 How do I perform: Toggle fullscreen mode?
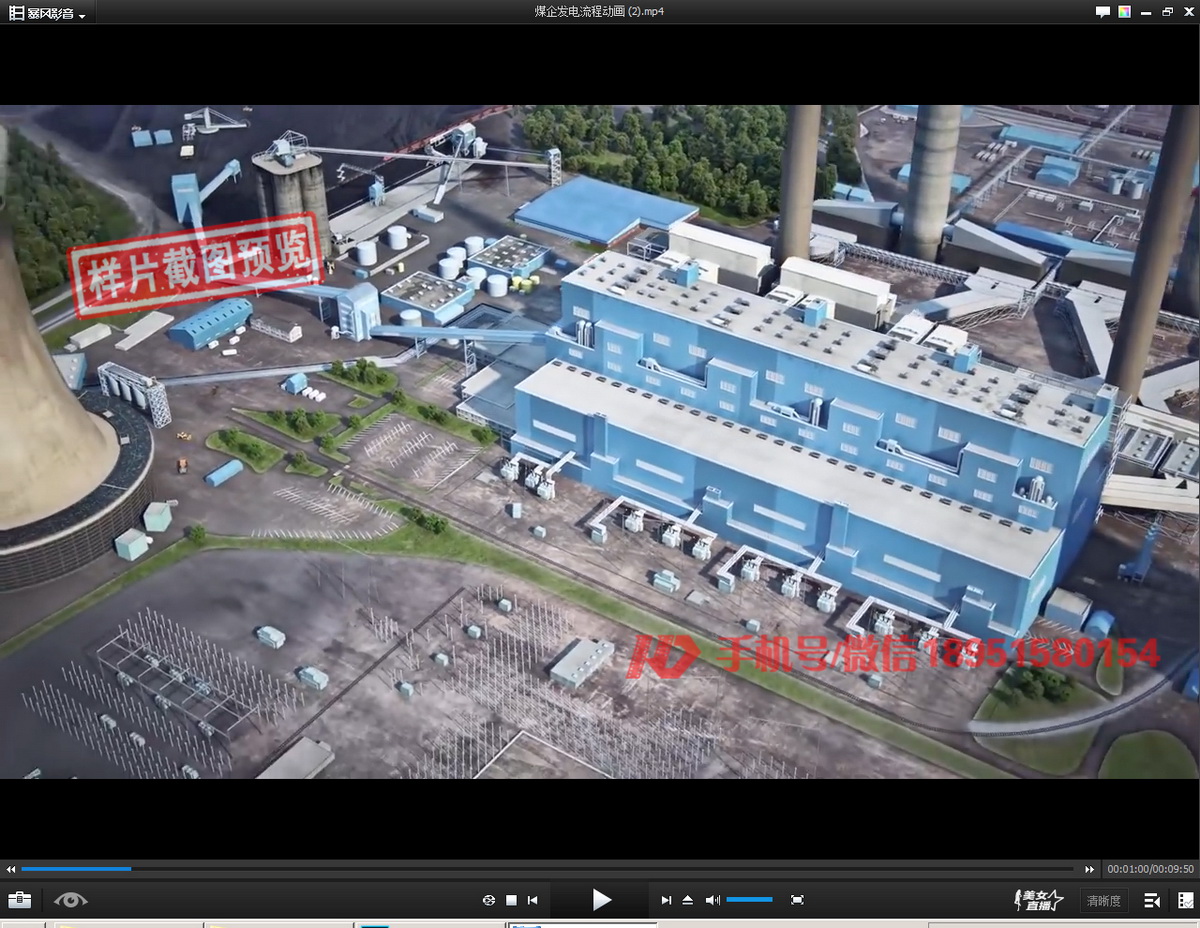click(x=797, y=900)
